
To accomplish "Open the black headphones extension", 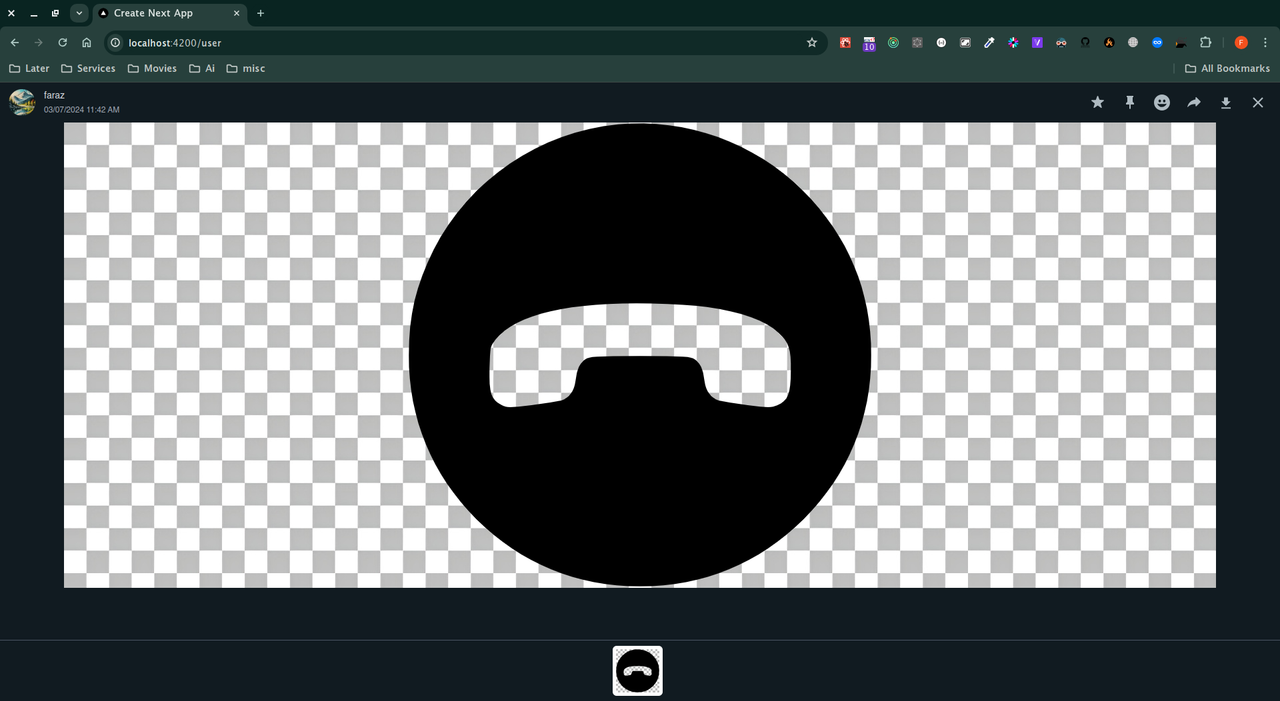I will pyautogui.click(x=1085, y=43).
